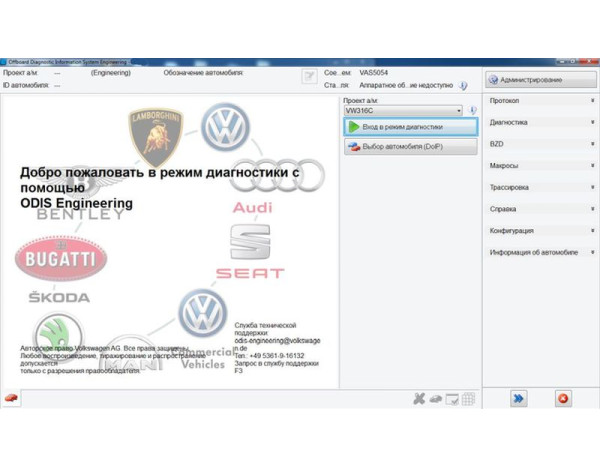
Task: Expand the BZD panel
Action: point(541,144)
